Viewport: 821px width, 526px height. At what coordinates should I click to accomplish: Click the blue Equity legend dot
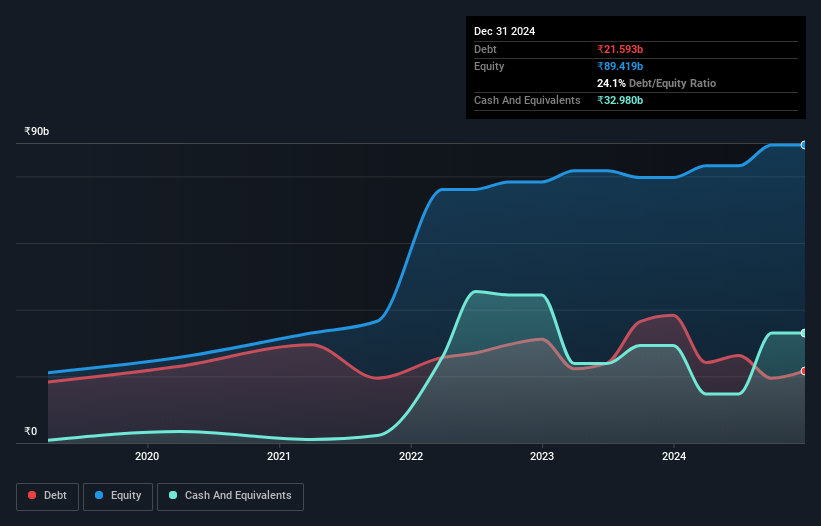point(99,495)
